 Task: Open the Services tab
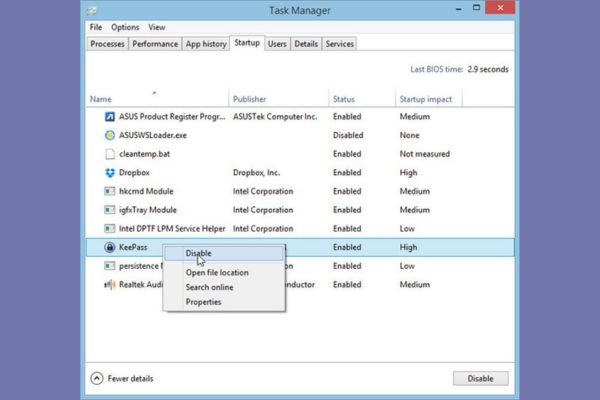(x=339, y=44)
